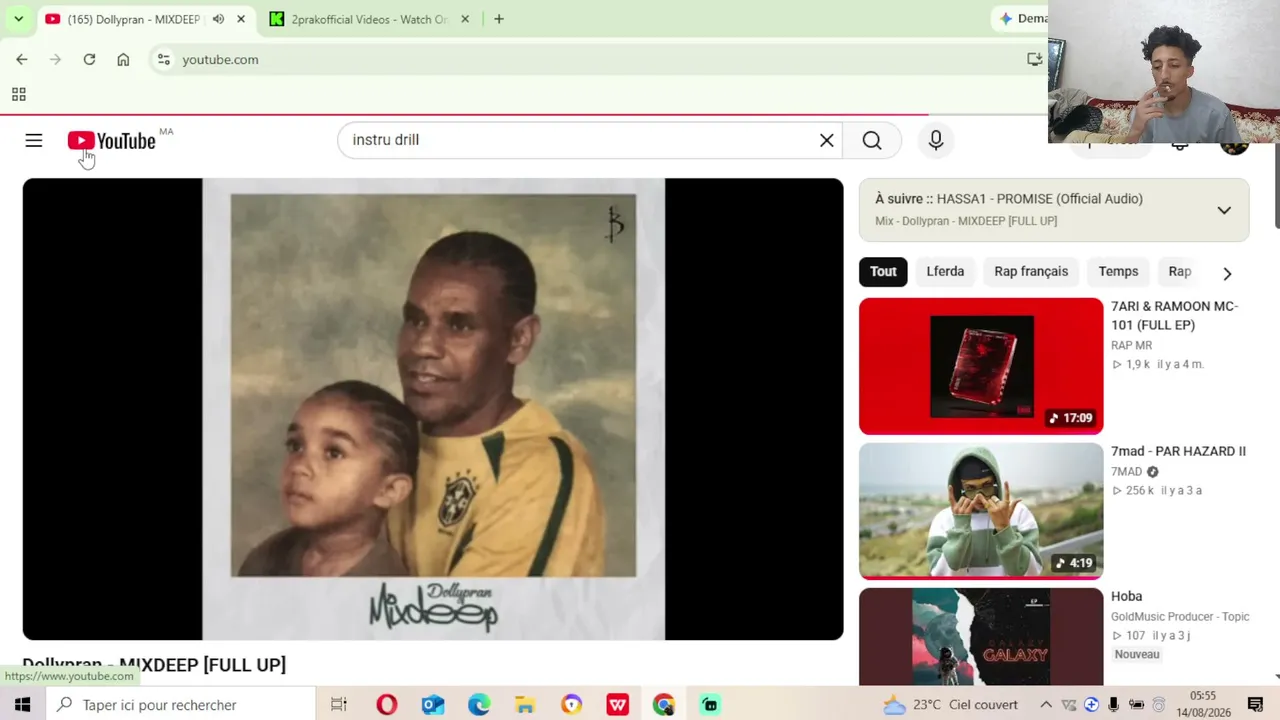Open the 7mad PAR HAZARD II thumbnail
Image resolution: width=1280 pixels, height=720 pixels.
tap(981, 511)
